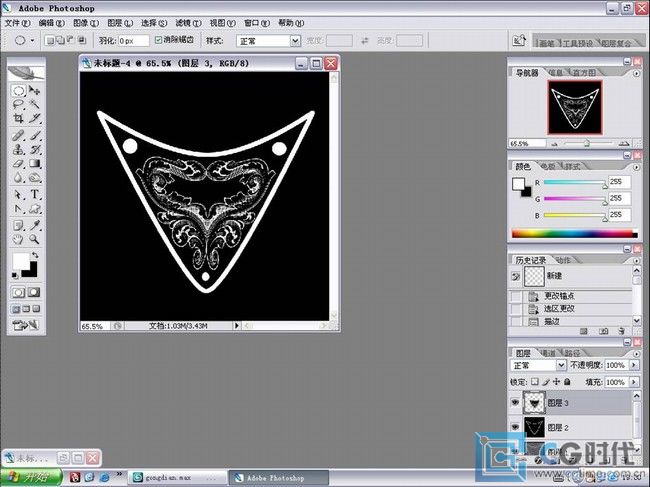Hide layer 图层 2 with eye icon

515,427
